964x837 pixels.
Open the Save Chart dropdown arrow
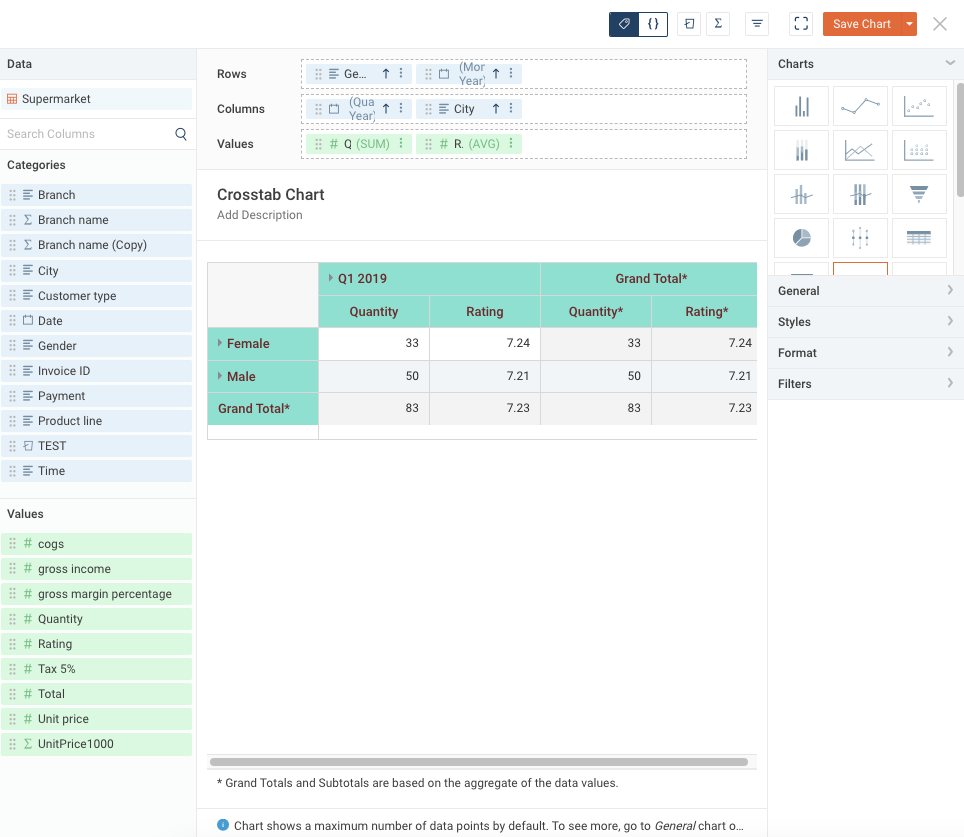[908, 24]
